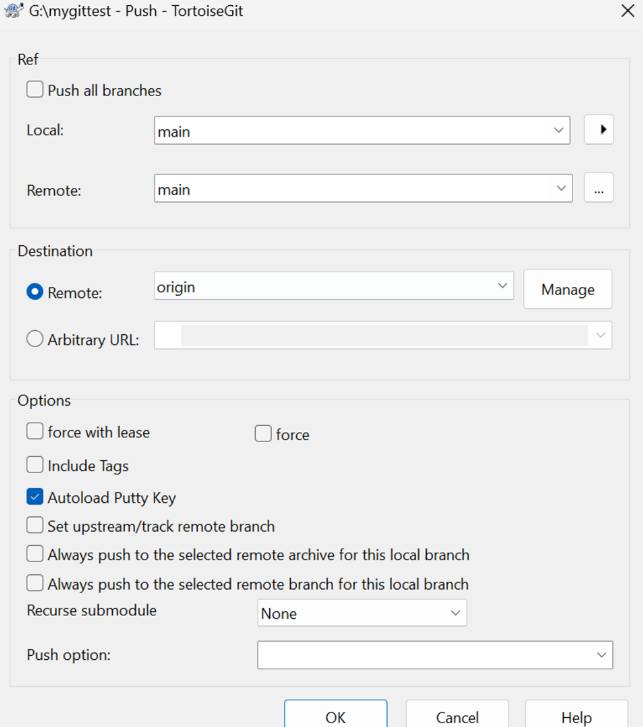Enable Include Tags checkbox
643x727 pixels.
click(x=35, y=465)
